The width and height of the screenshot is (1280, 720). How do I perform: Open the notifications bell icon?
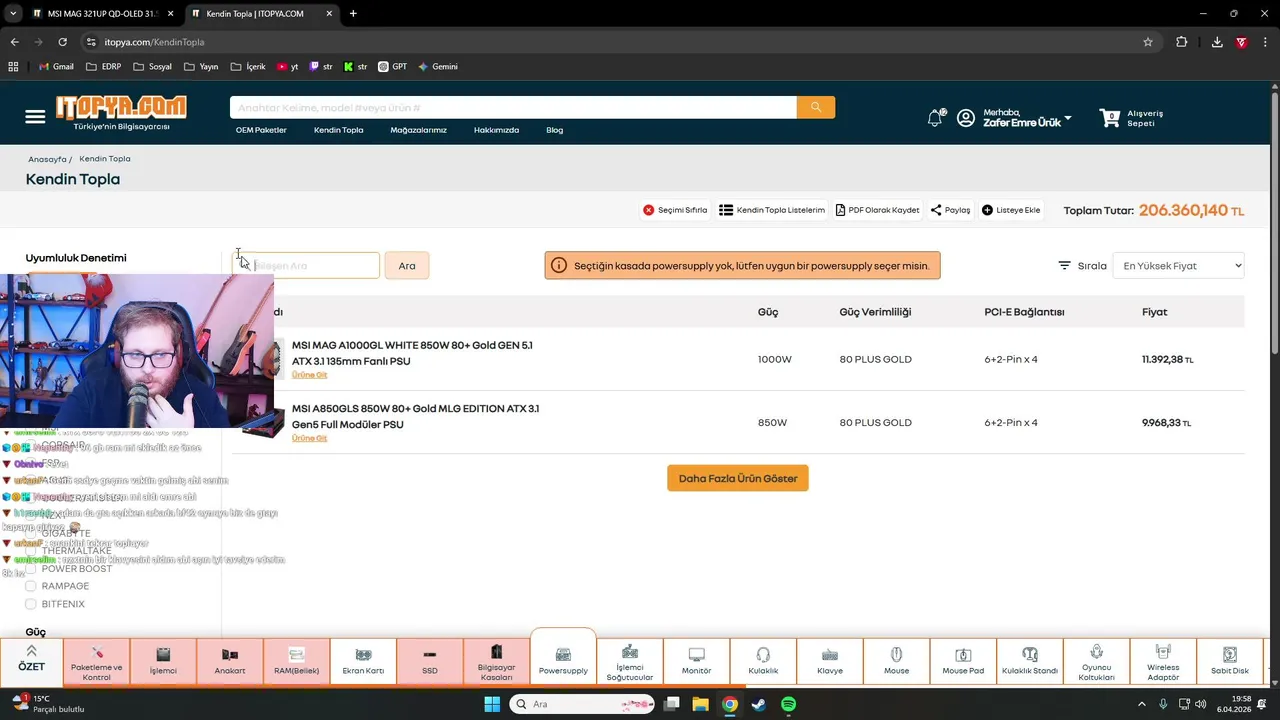pos(935,118)
